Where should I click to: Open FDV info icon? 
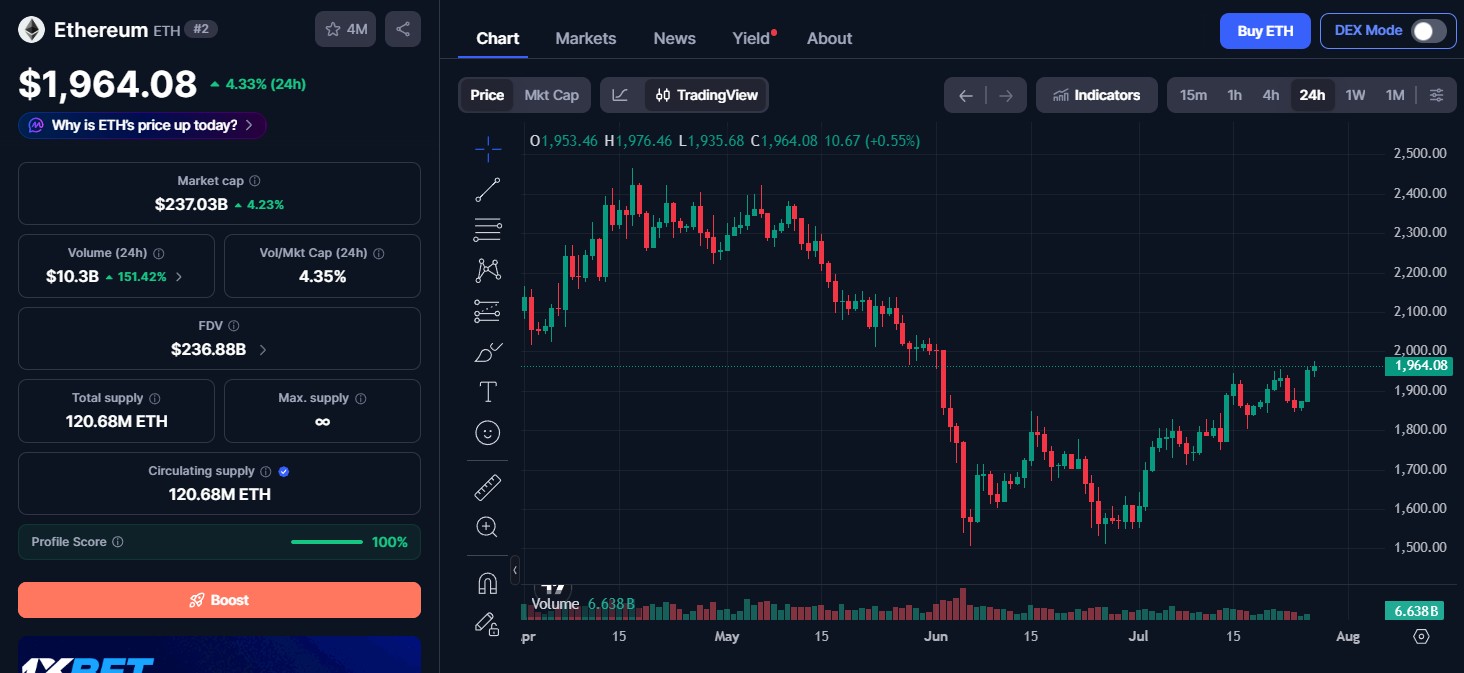click(x=234, y=326)
